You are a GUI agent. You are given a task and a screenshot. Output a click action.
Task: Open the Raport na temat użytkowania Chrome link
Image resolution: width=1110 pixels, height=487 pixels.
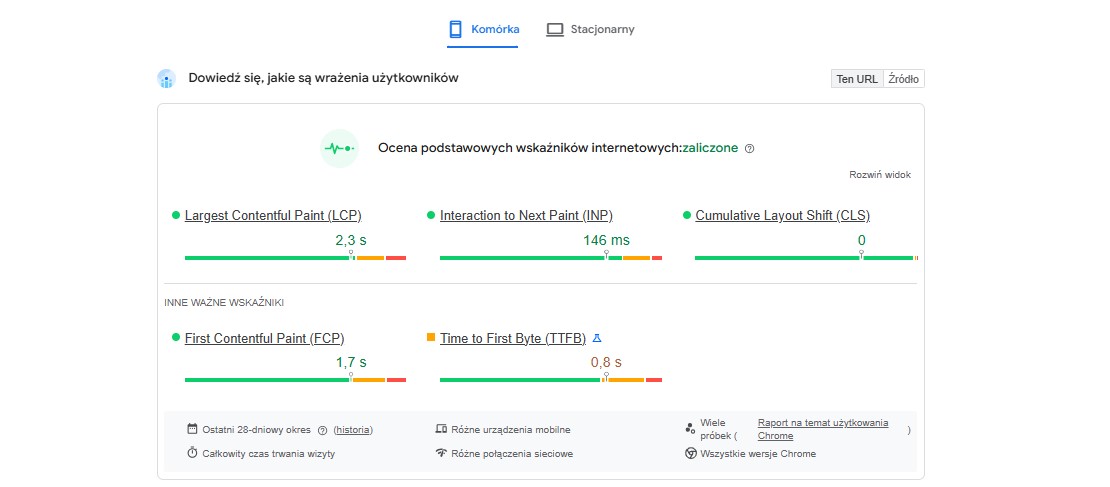point(822,429)
